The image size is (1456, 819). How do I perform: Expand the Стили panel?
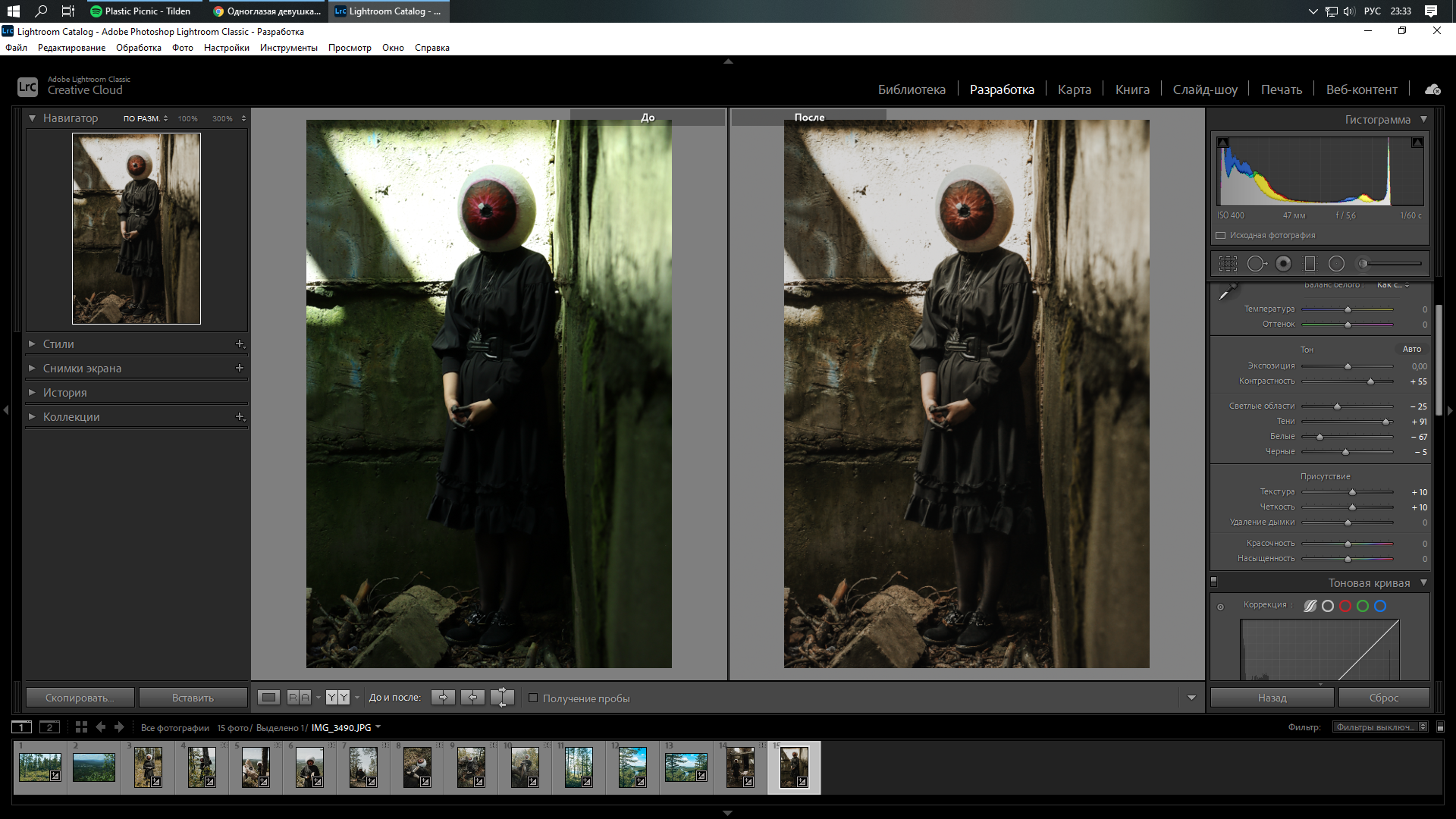click(x=32, y=344)
